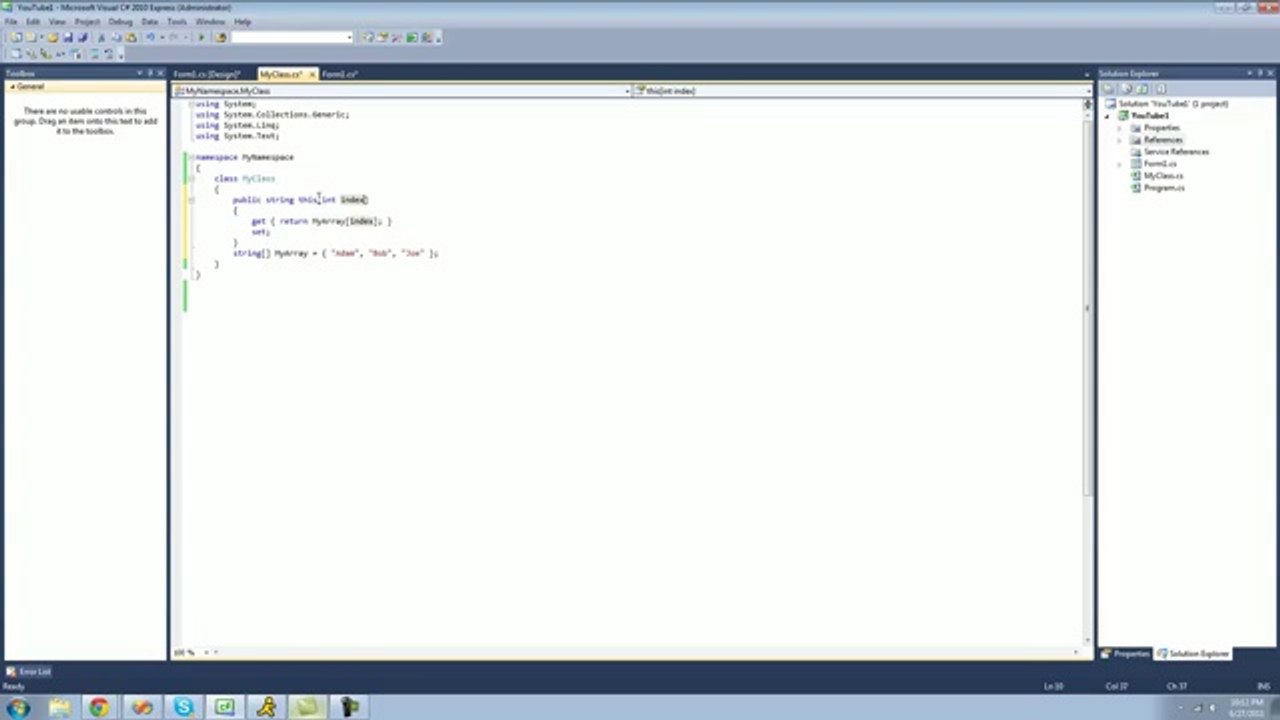Close the Toolbox panel
Screen dimensions: 1280x720
pyautogui.click(x=161, y=74)
